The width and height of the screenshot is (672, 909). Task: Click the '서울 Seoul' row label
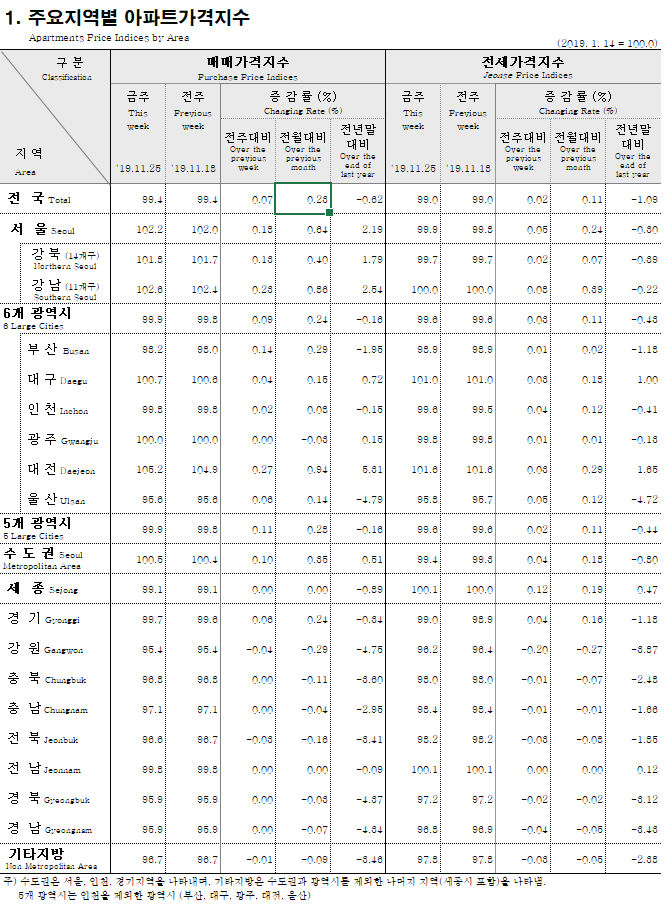point(42,228)
